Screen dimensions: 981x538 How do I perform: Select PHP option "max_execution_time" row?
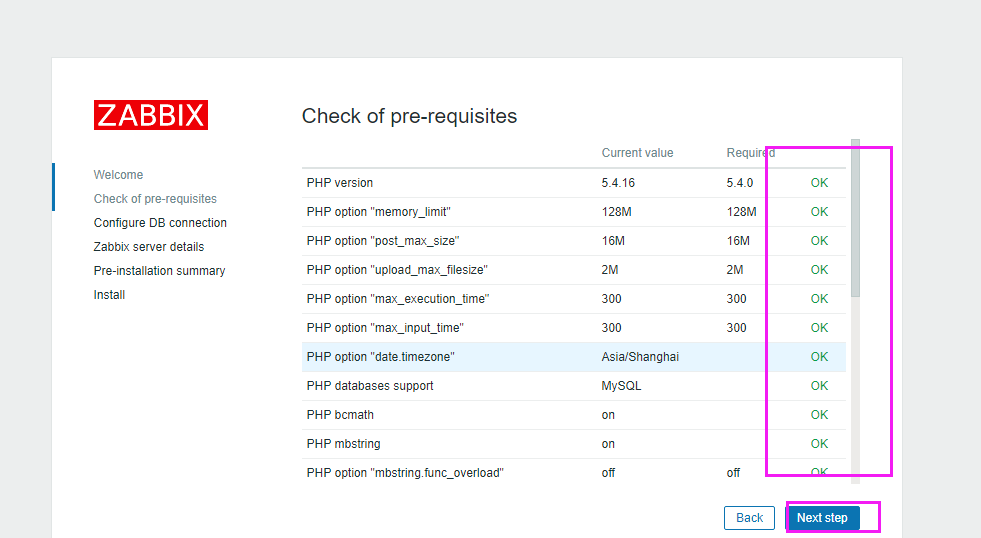tap(397, 299)
